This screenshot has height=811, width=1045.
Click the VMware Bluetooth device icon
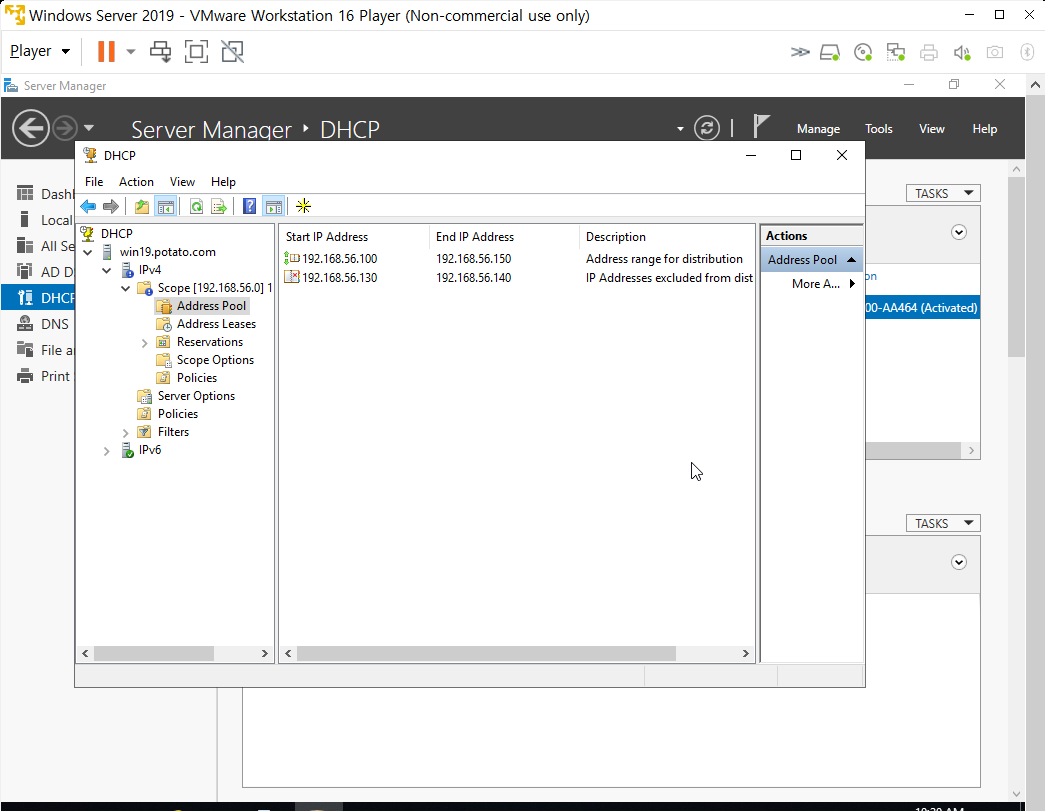tap(1028, 52)
